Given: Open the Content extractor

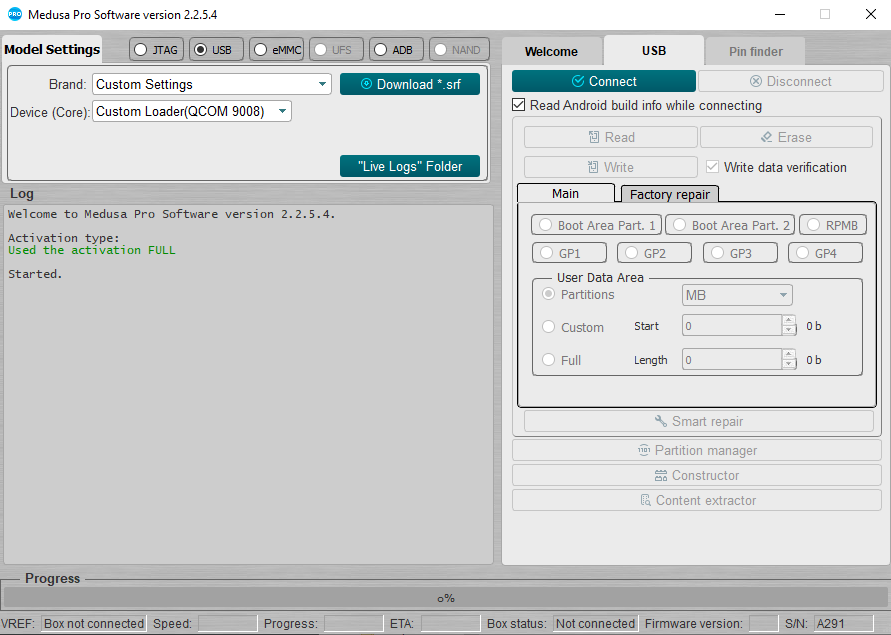Looking at the screenshot, I should click(x=697, y=500).
